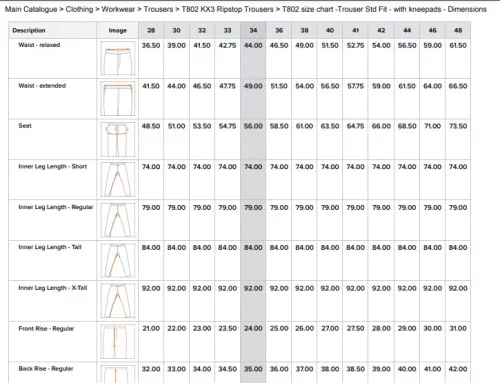Click the Inner Leg Length - Short label

tap(53, 166)
